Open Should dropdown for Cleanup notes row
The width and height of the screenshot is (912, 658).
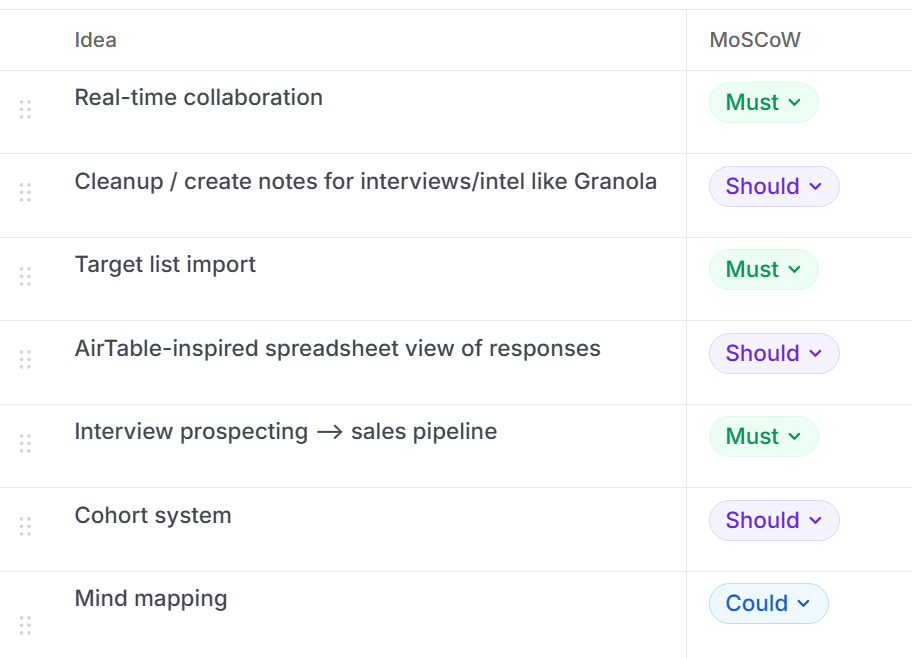click(773, 186)
